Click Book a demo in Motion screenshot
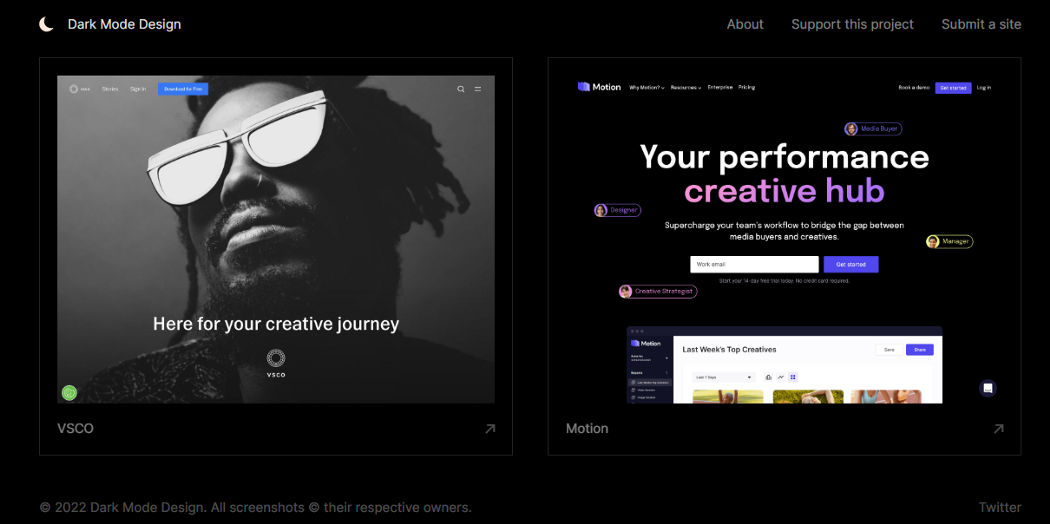 pos(914,88)
